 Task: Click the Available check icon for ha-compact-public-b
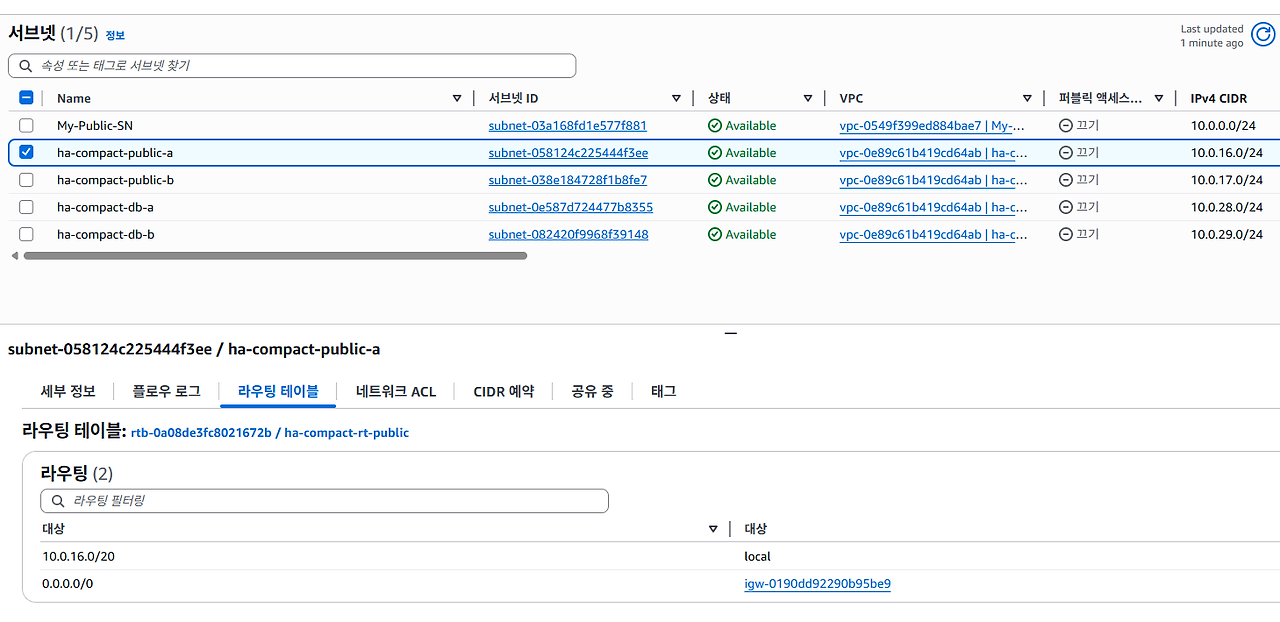pos(714,179)
